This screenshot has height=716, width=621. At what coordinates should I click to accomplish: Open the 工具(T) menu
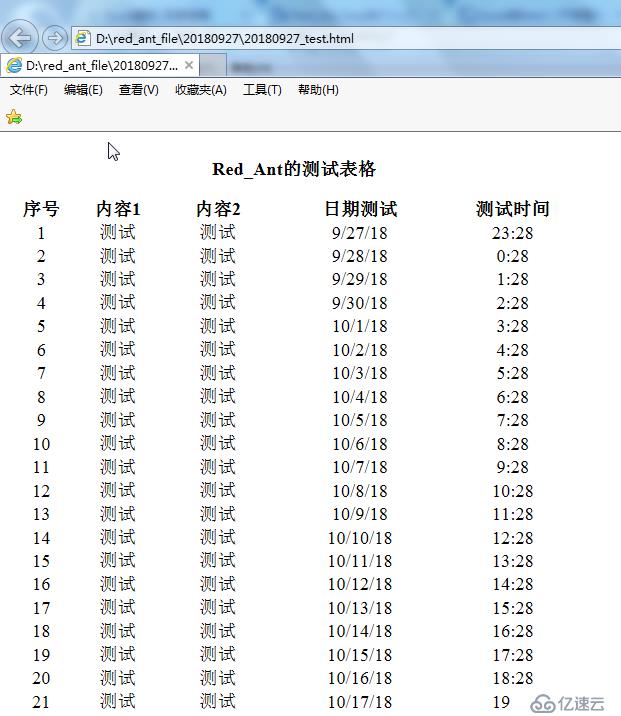(262, 90)
